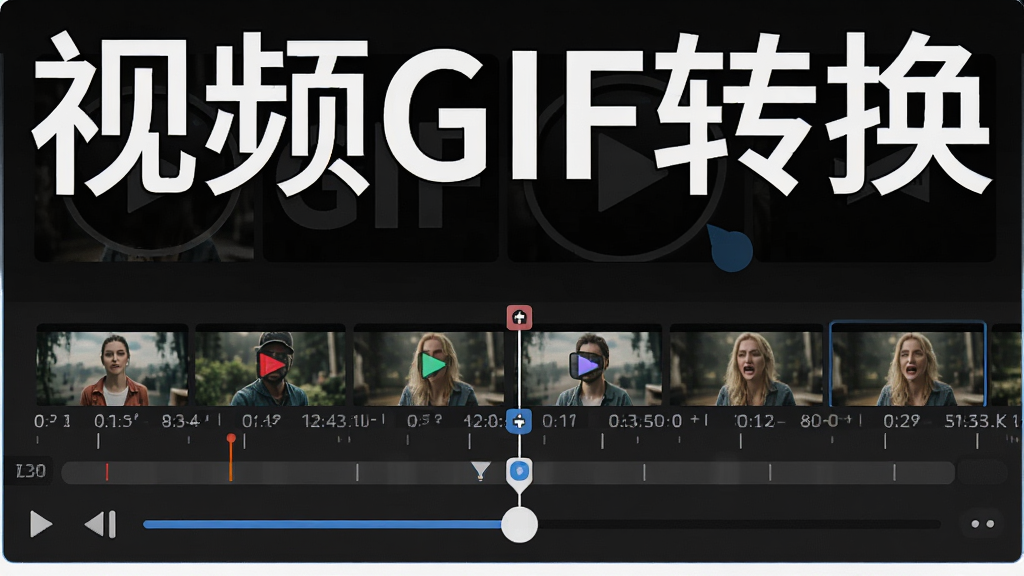Click the blue circular marker on the track

[x=519, y=472]
